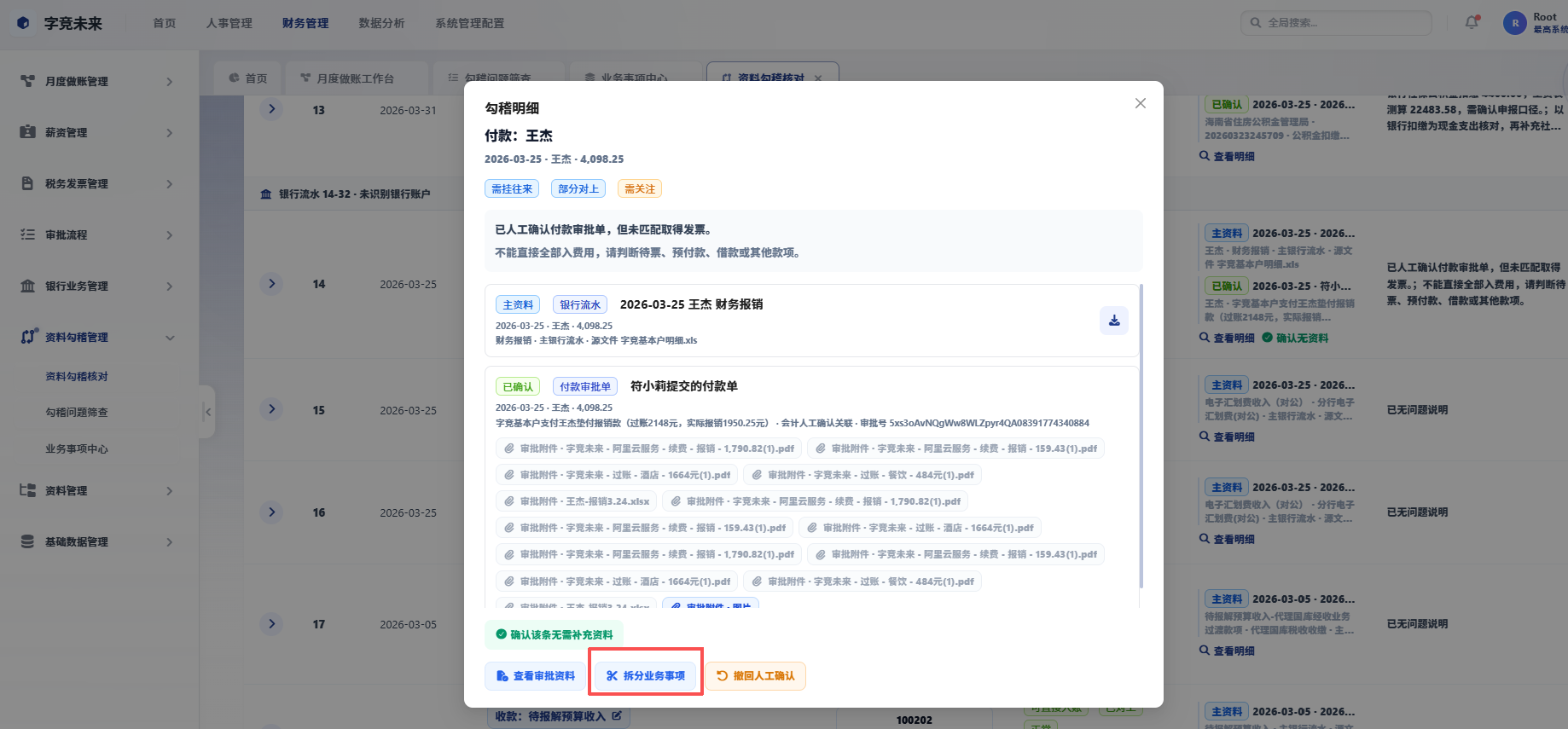
Task: Expand the 基础数据管理 menu chevron
Action: point(169,542)
